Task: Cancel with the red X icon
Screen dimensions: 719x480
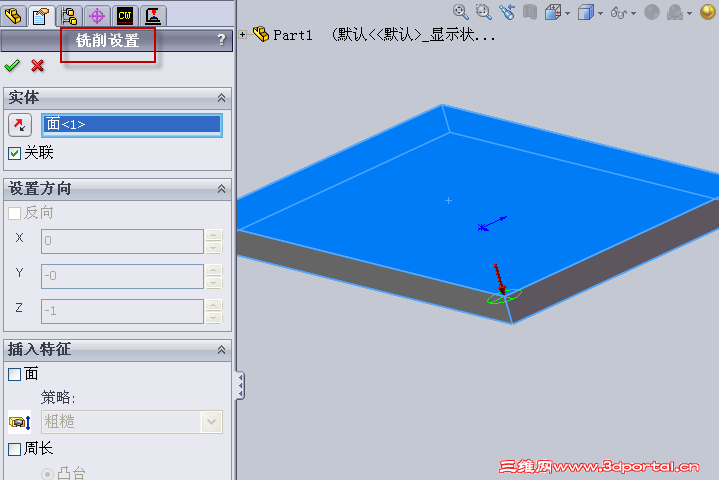Action: coord(38,66)
